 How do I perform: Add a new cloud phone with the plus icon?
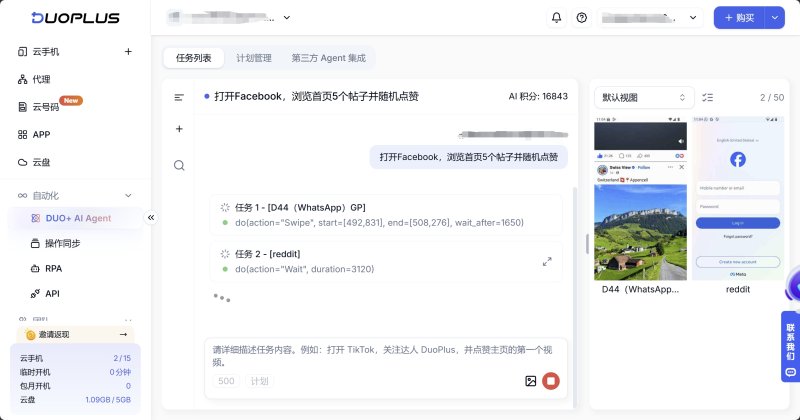128,52
